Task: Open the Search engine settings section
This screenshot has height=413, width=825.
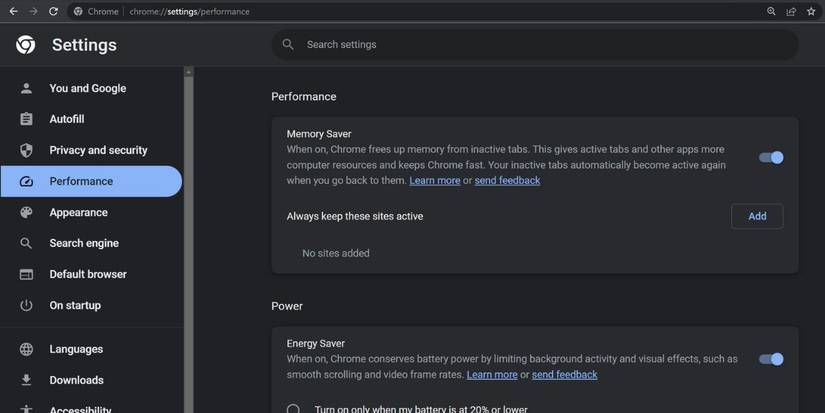Action: [84, 243]
